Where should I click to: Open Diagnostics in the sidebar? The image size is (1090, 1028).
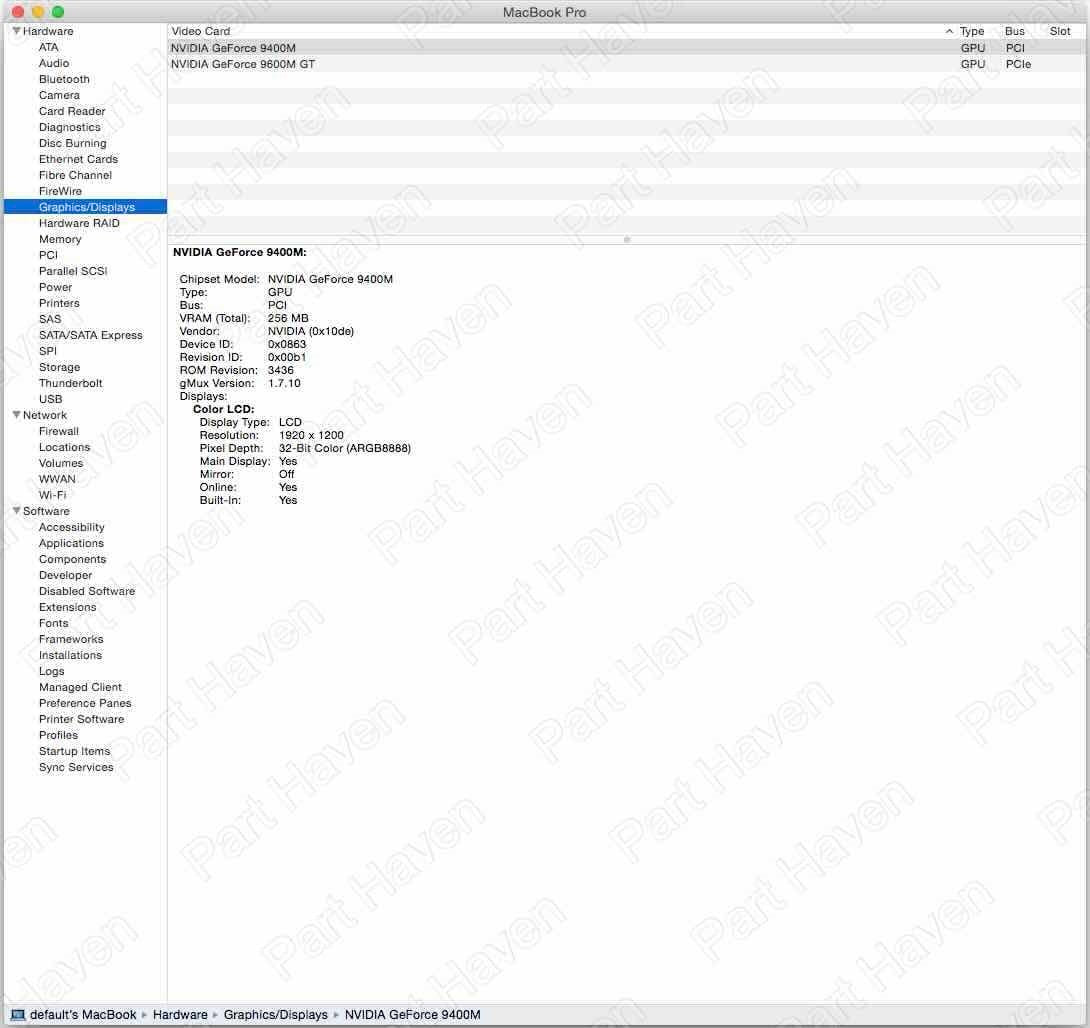pyautogui.click(x=70, y=127)
